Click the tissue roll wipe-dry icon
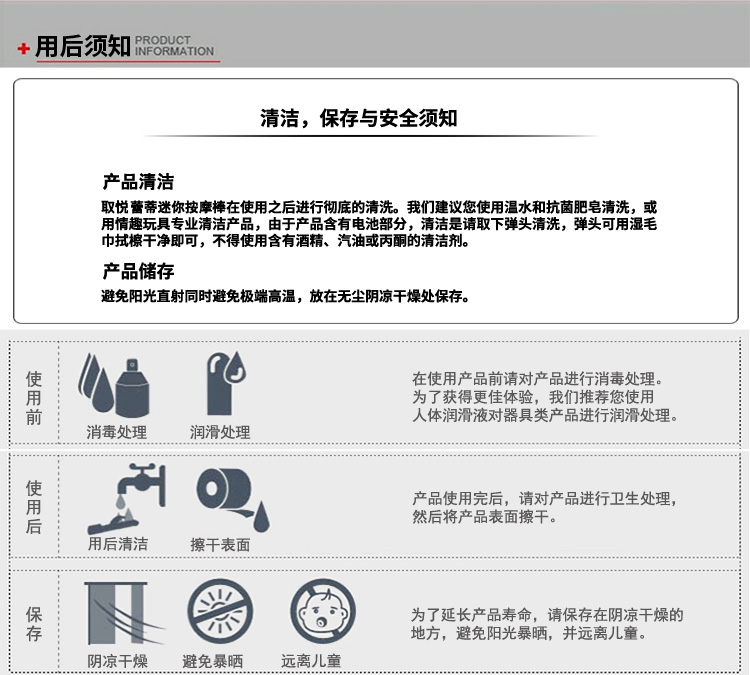This screenshot has width=750, height=675. pos(229,498)
